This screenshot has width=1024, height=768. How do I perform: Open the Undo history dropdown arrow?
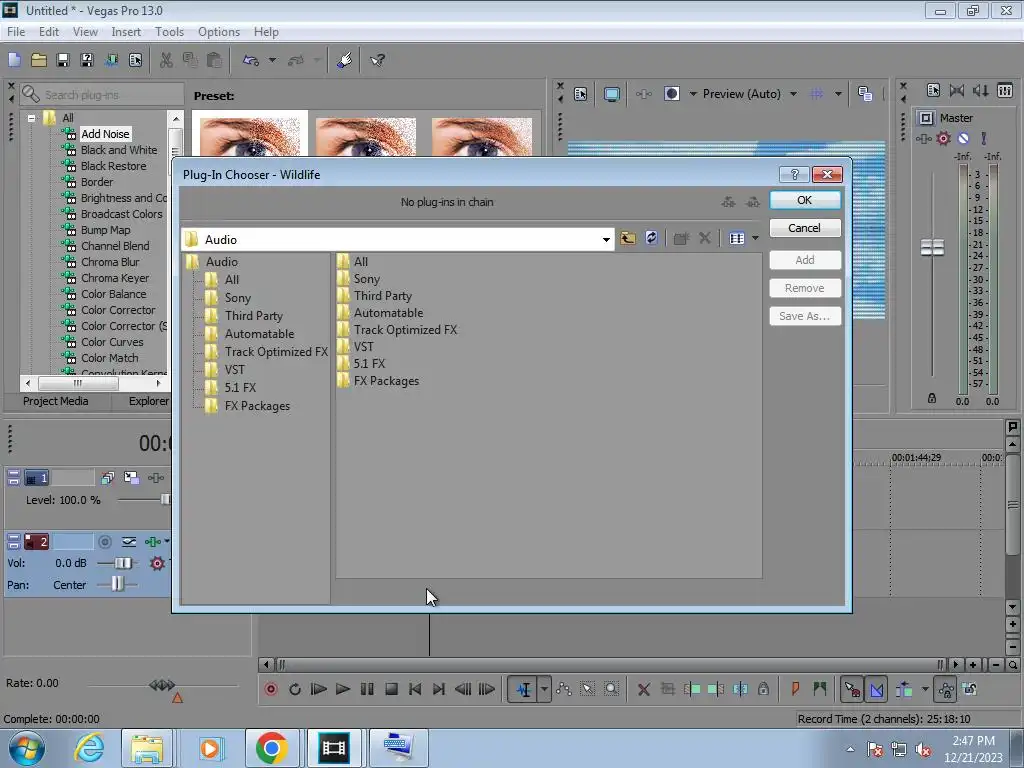click(272, 61)
